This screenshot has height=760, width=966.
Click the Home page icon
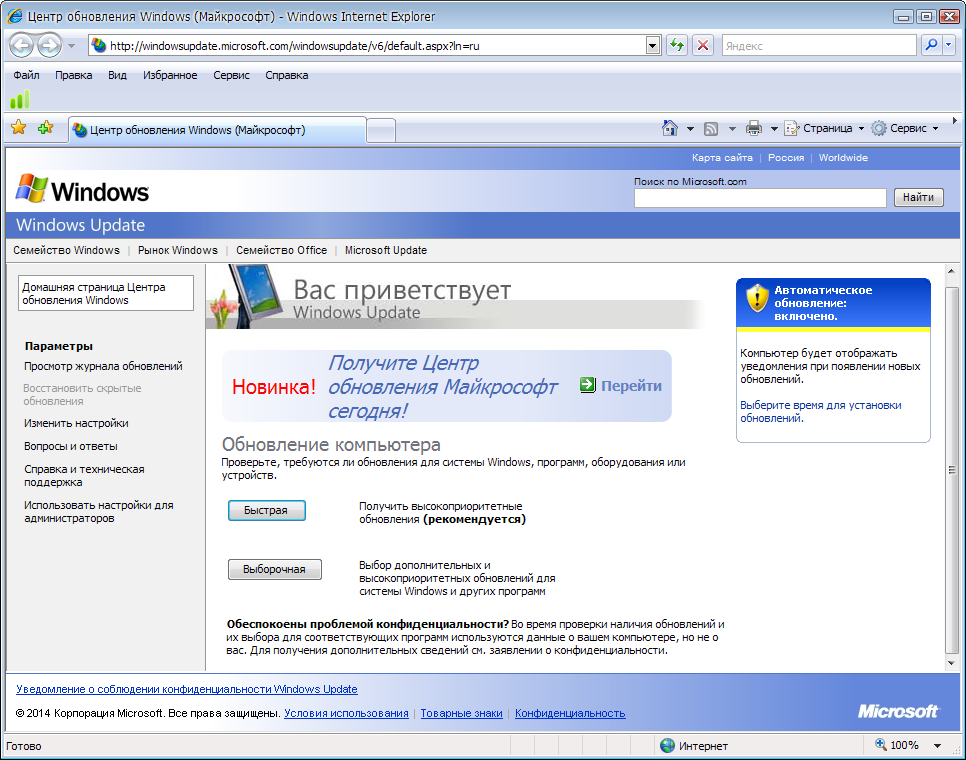(670, 128)
